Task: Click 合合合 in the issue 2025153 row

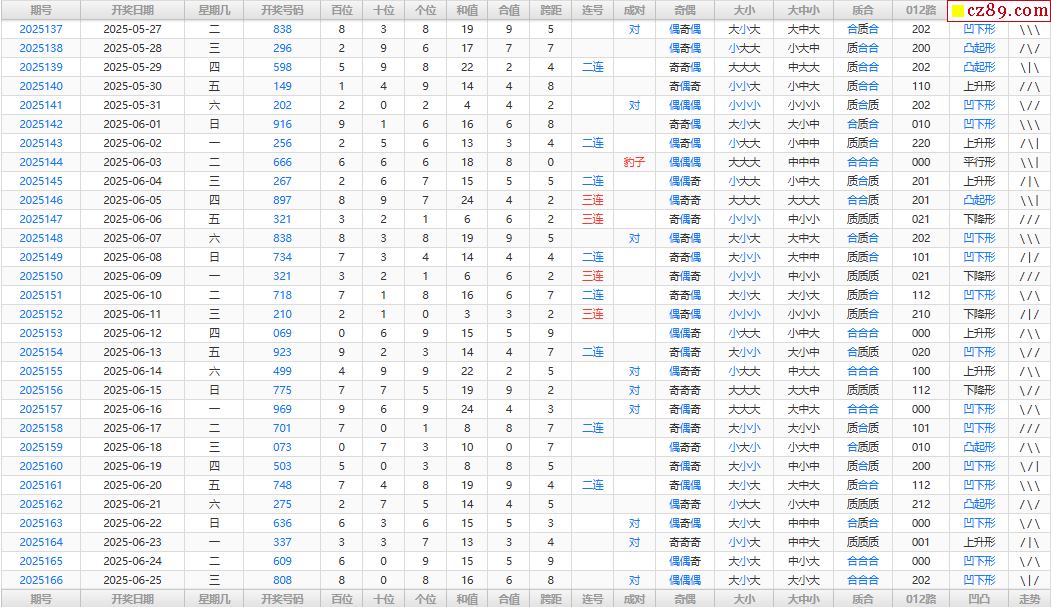Action: click(862, 333)
